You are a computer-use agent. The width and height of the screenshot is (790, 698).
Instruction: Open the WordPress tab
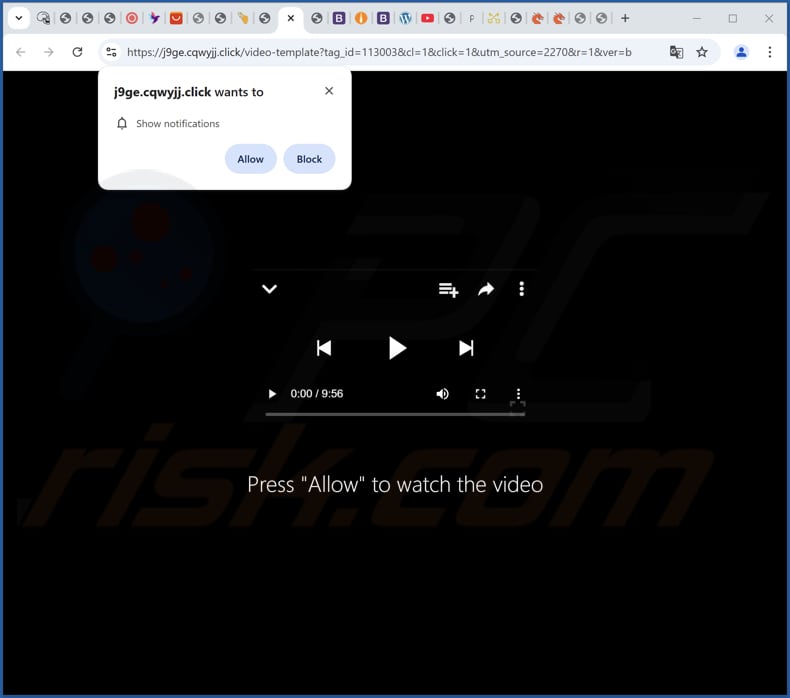(405, 18)
